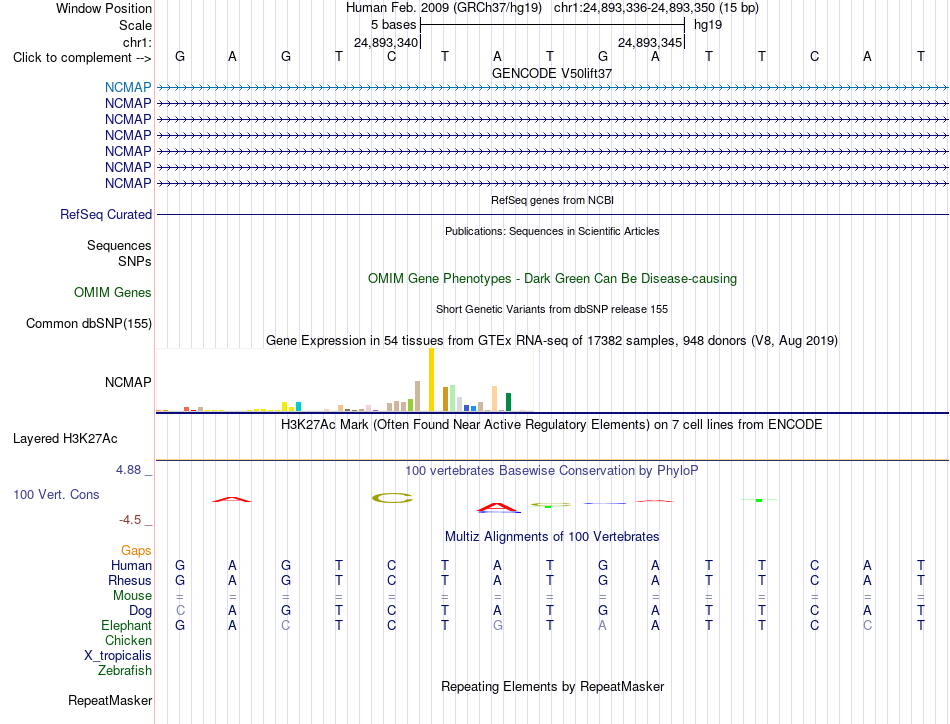Click the 24,893,340 position marker on the ruler
The image size is (950, 724).
tap(386, 42)
